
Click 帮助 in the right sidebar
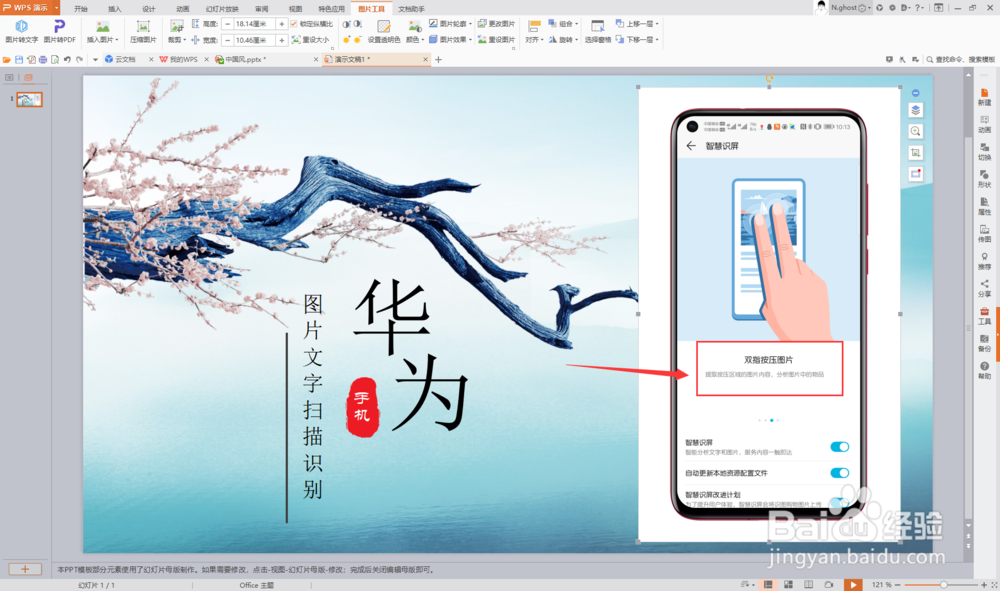(x=985, y=371)
